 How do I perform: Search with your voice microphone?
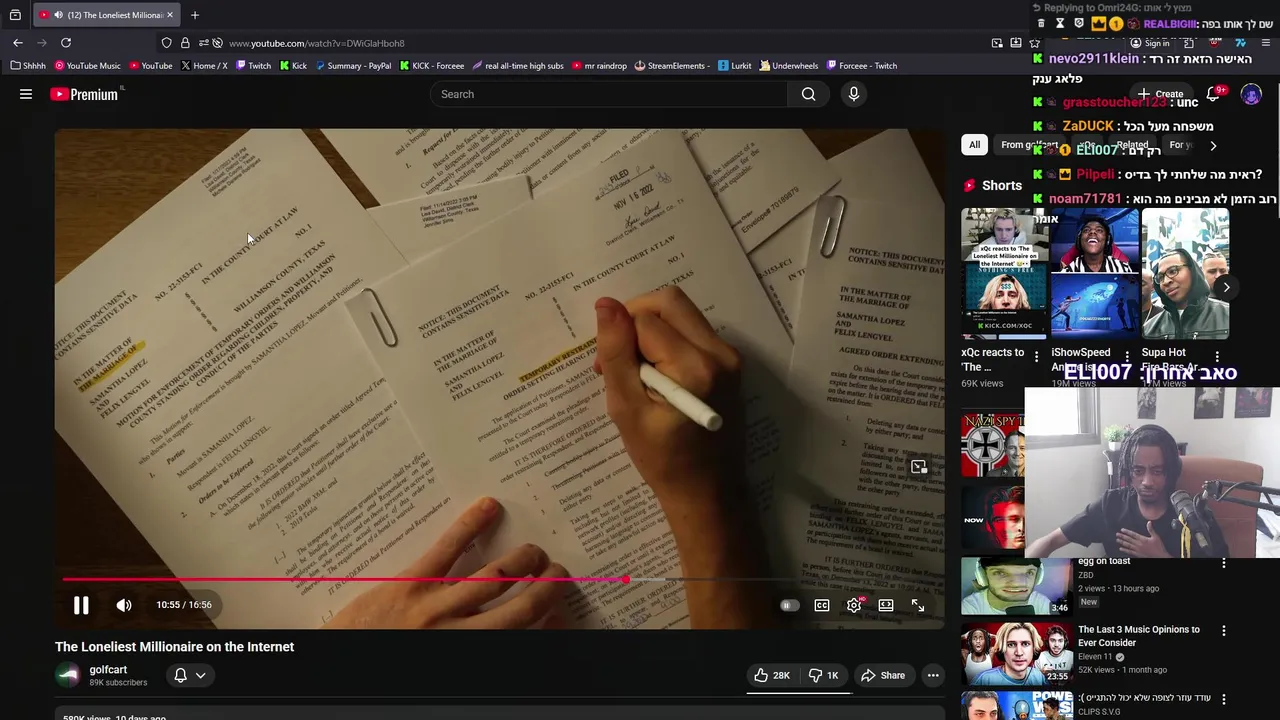pos(853,94)
